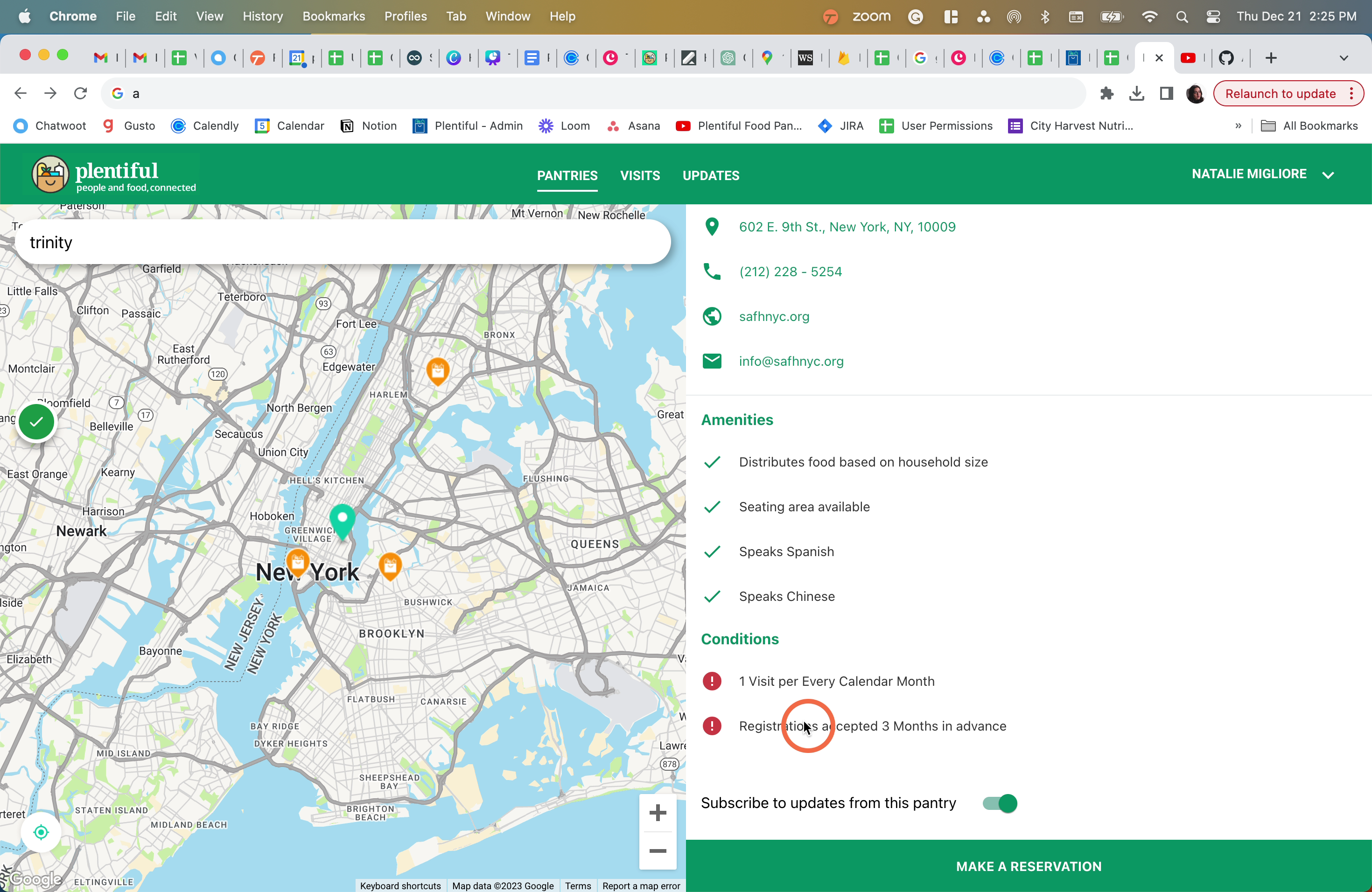Click the orange pantry marker near Bushwick
Viewport: 1372px width, 892px height.
[390, 565]
